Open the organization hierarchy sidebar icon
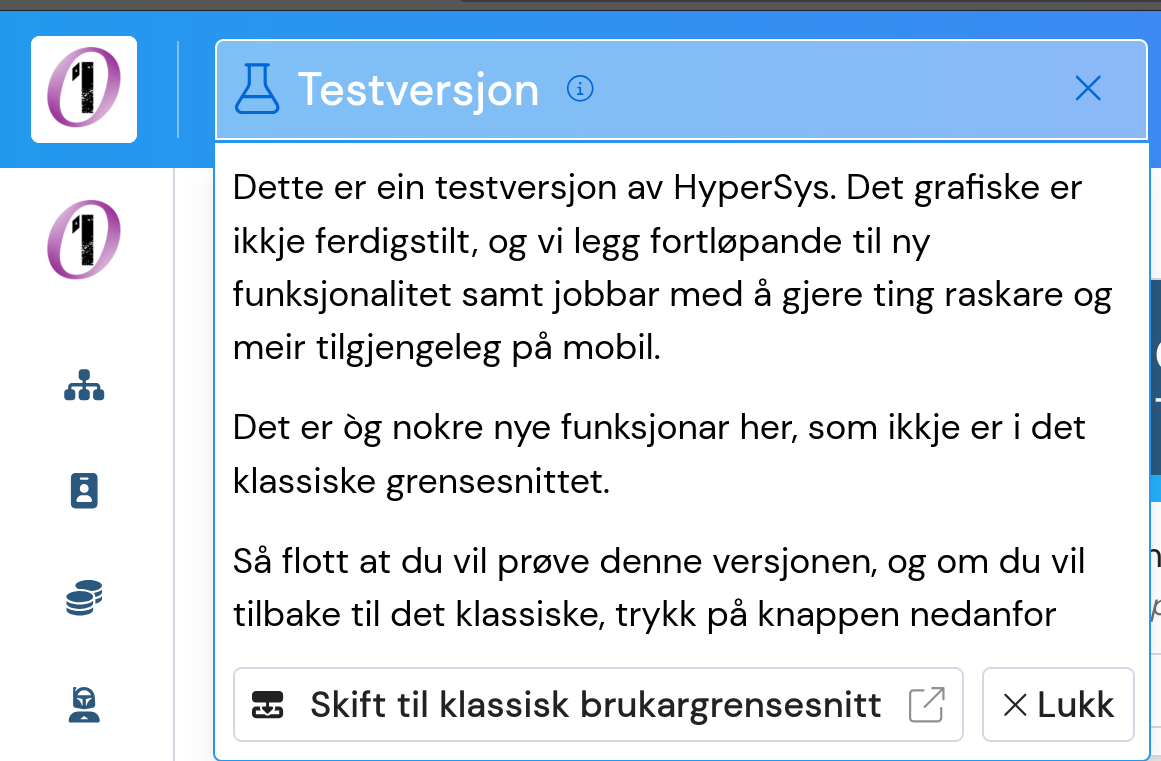 click(x=84, y=385)
